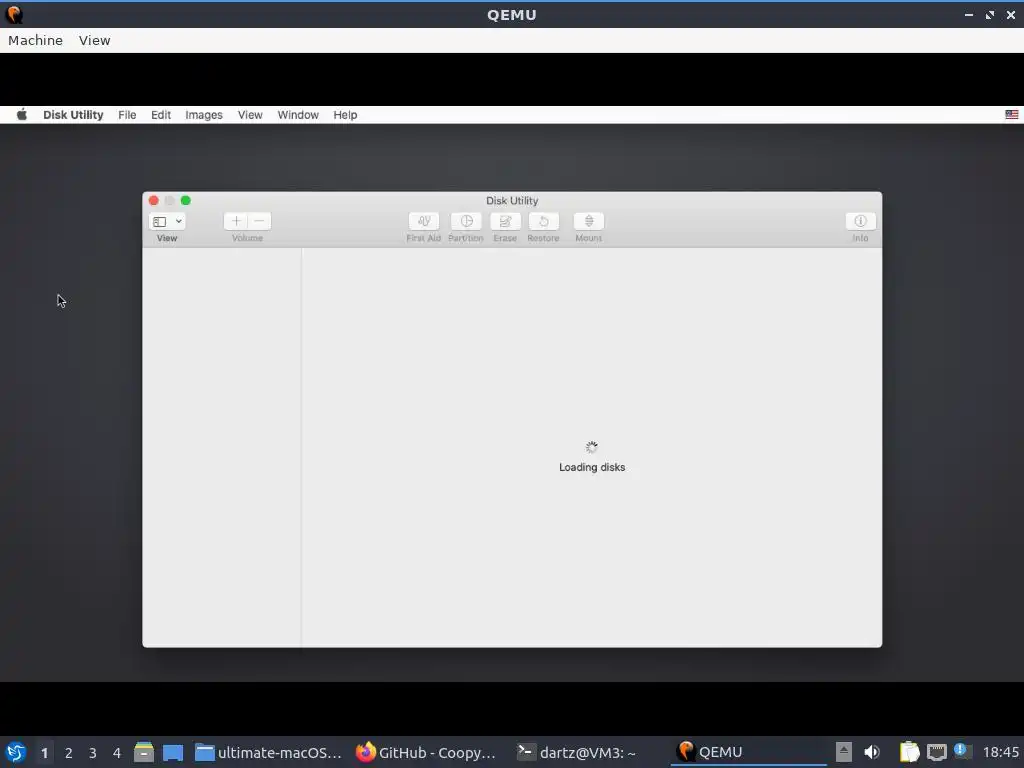Open the Apple menu
This screenshot has width=1024, height=768.
pos(22,115)
